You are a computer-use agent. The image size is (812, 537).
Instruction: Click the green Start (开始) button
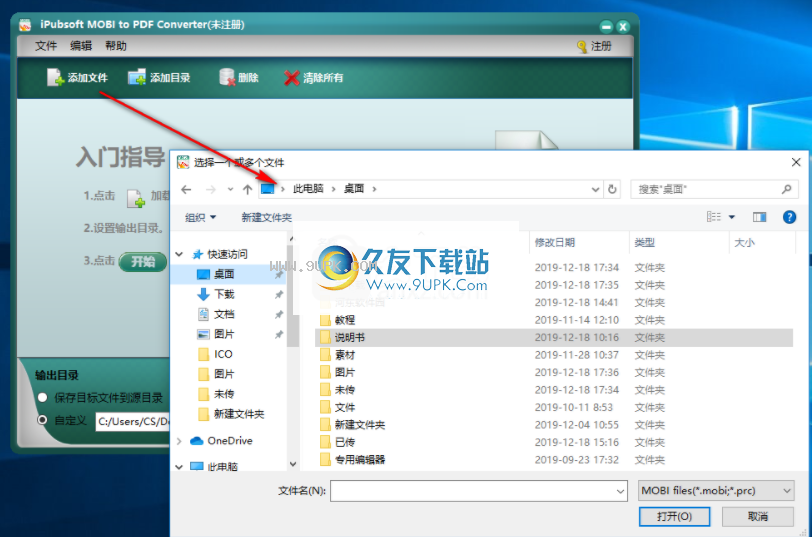(x=143, y=262)
